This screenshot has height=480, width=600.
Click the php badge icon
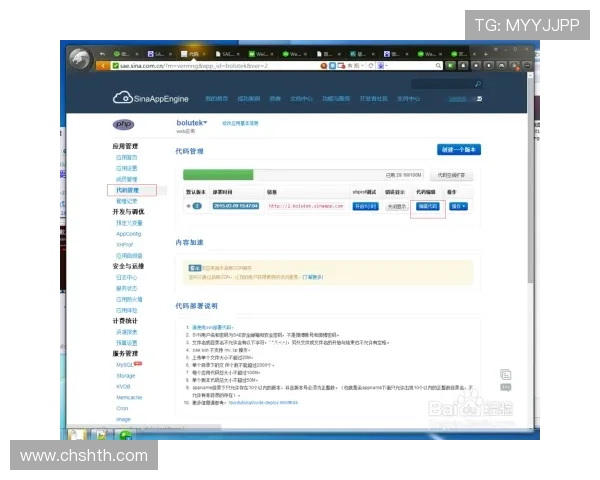[123, 124]
